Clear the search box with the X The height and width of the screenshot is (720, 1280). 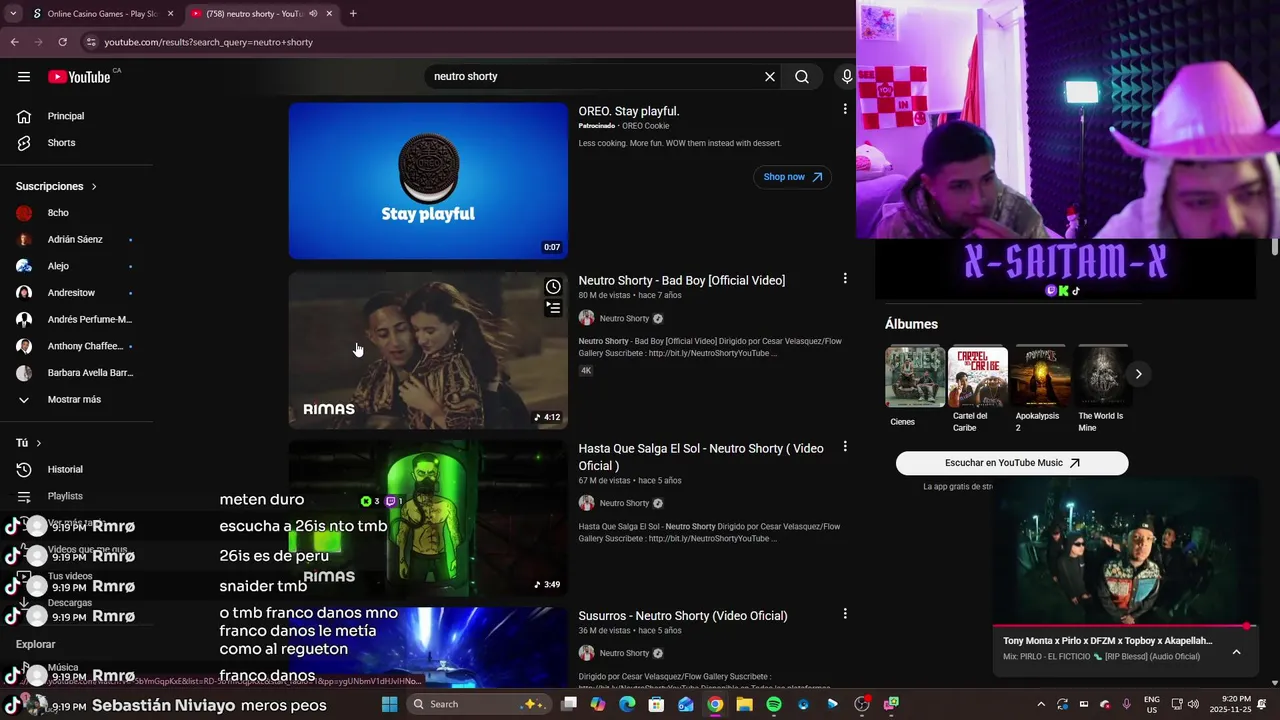[x=770, y=77]
